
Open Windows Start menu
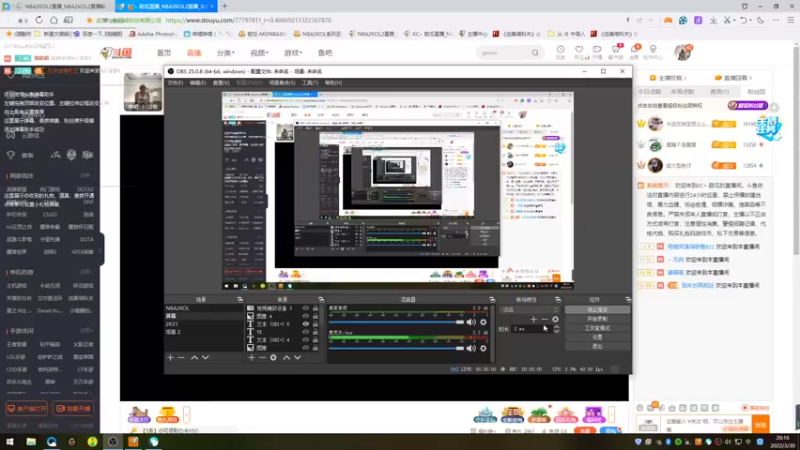(x=9, y=442)
